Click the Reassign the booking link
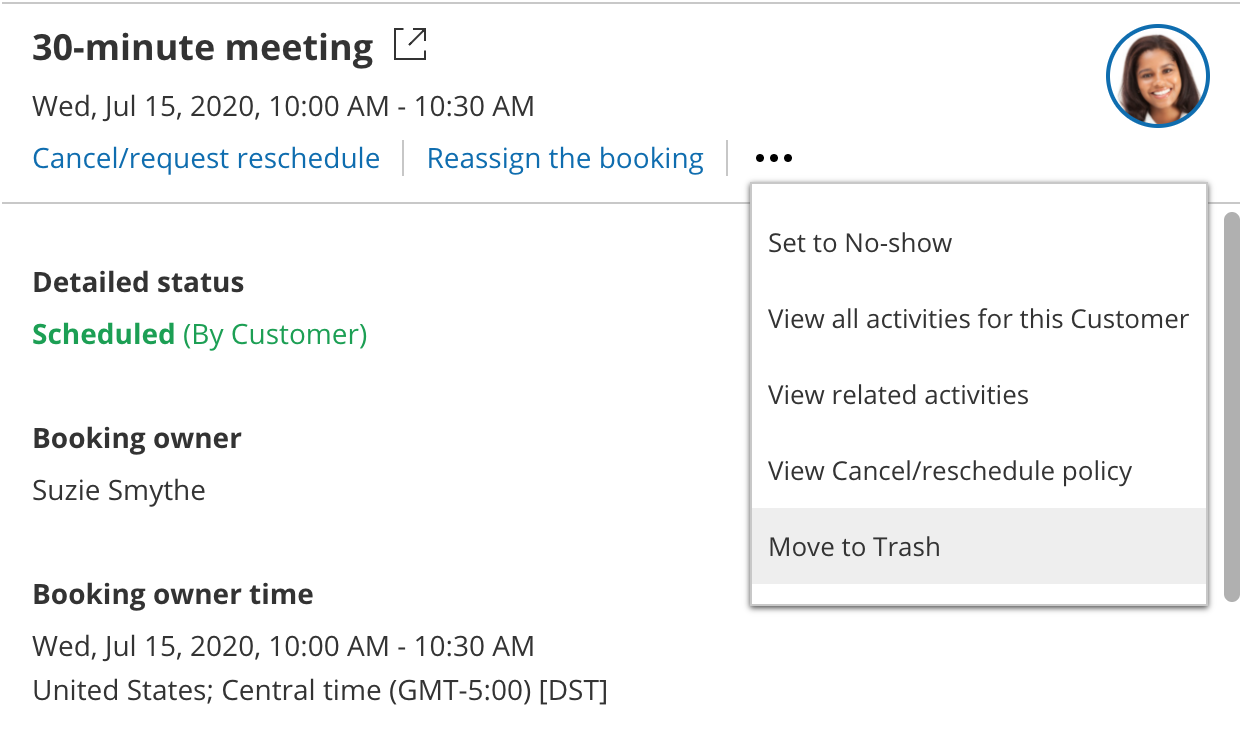Image resolution: width=1254 pixels, height=754 pixels. coord(565,159)
